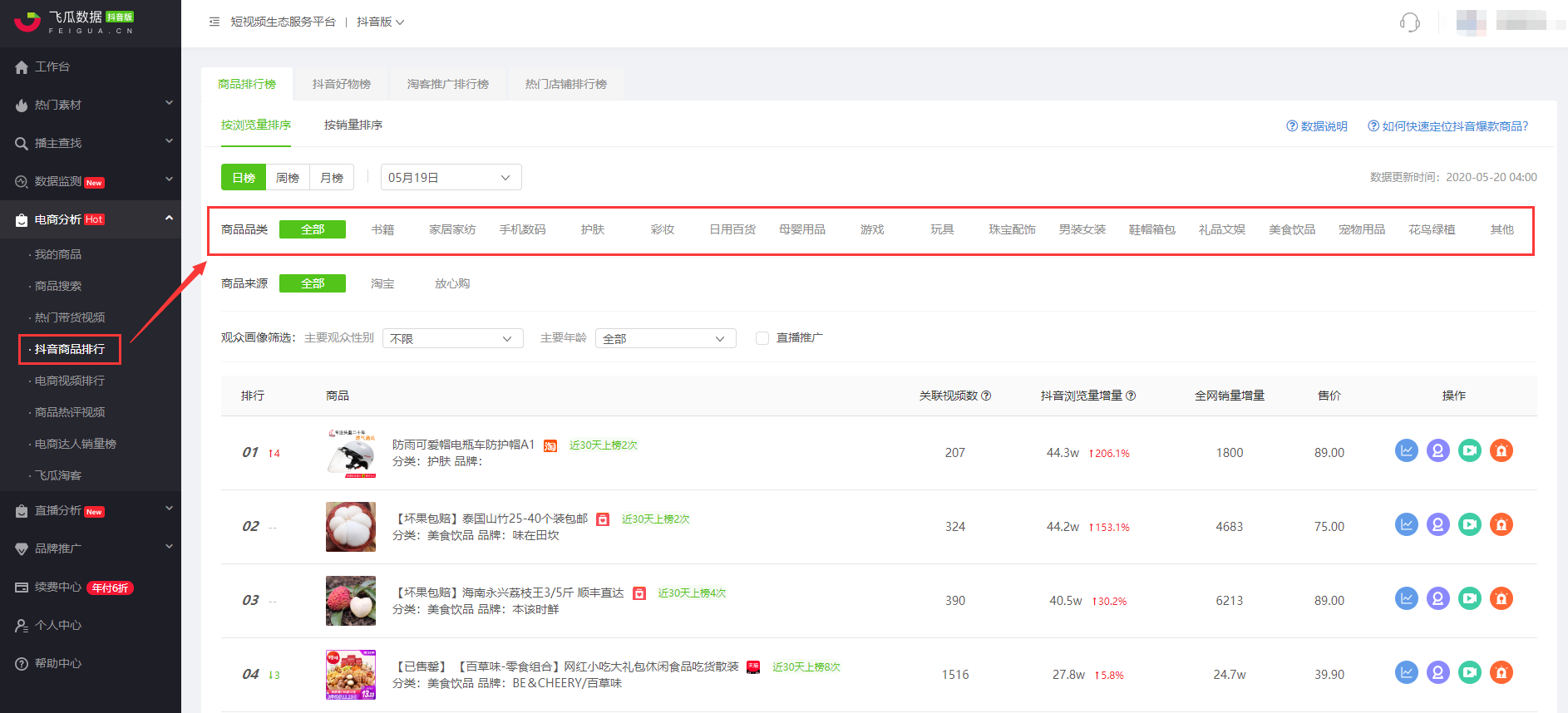Click the headset customer service icon

[x=1409, y=22]
